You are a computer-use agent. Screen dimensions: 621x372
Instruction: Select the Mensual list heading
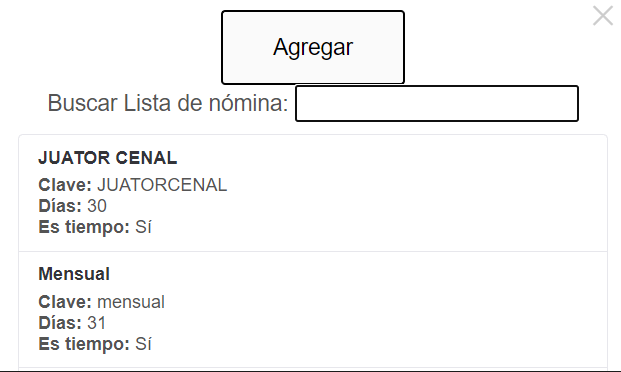74,274
